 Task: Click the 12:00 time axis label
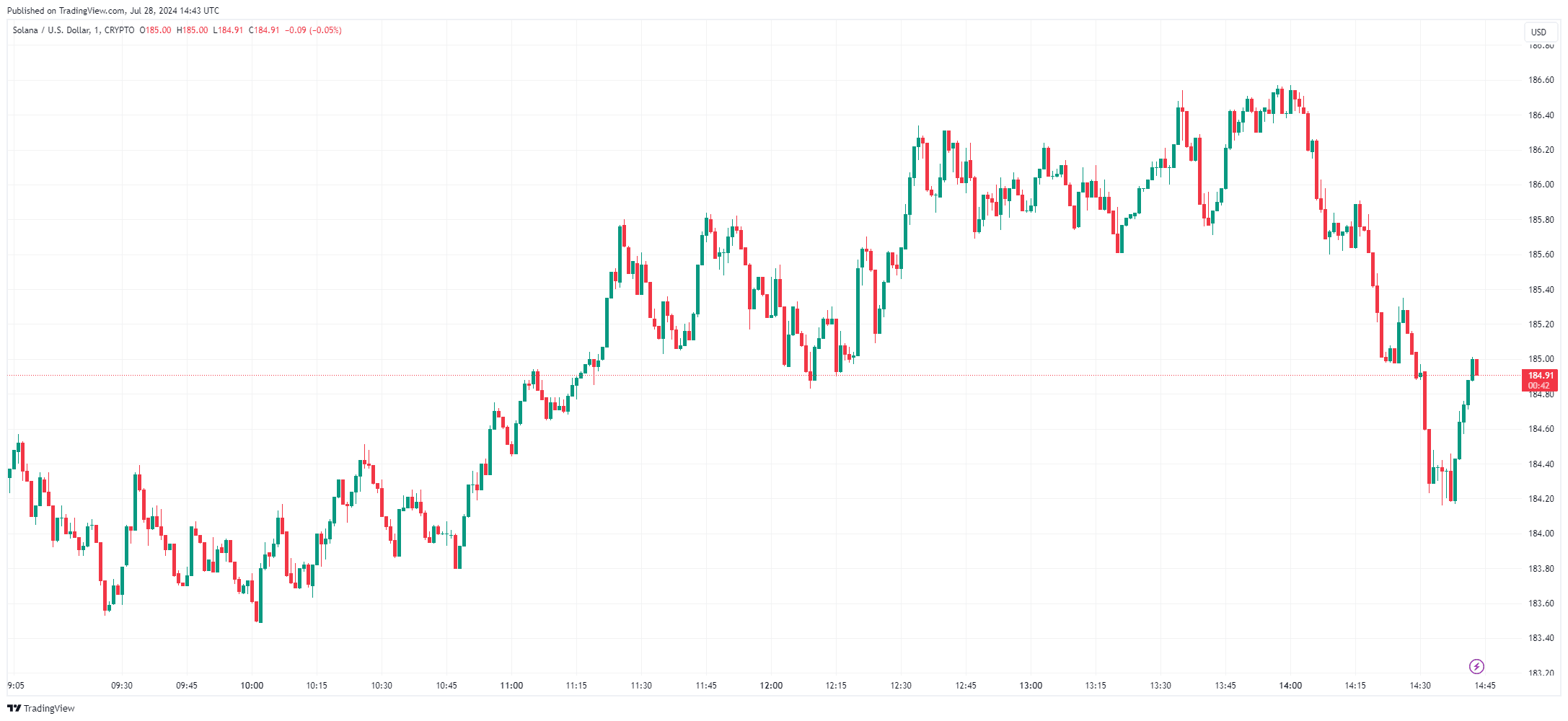point(771,686)
